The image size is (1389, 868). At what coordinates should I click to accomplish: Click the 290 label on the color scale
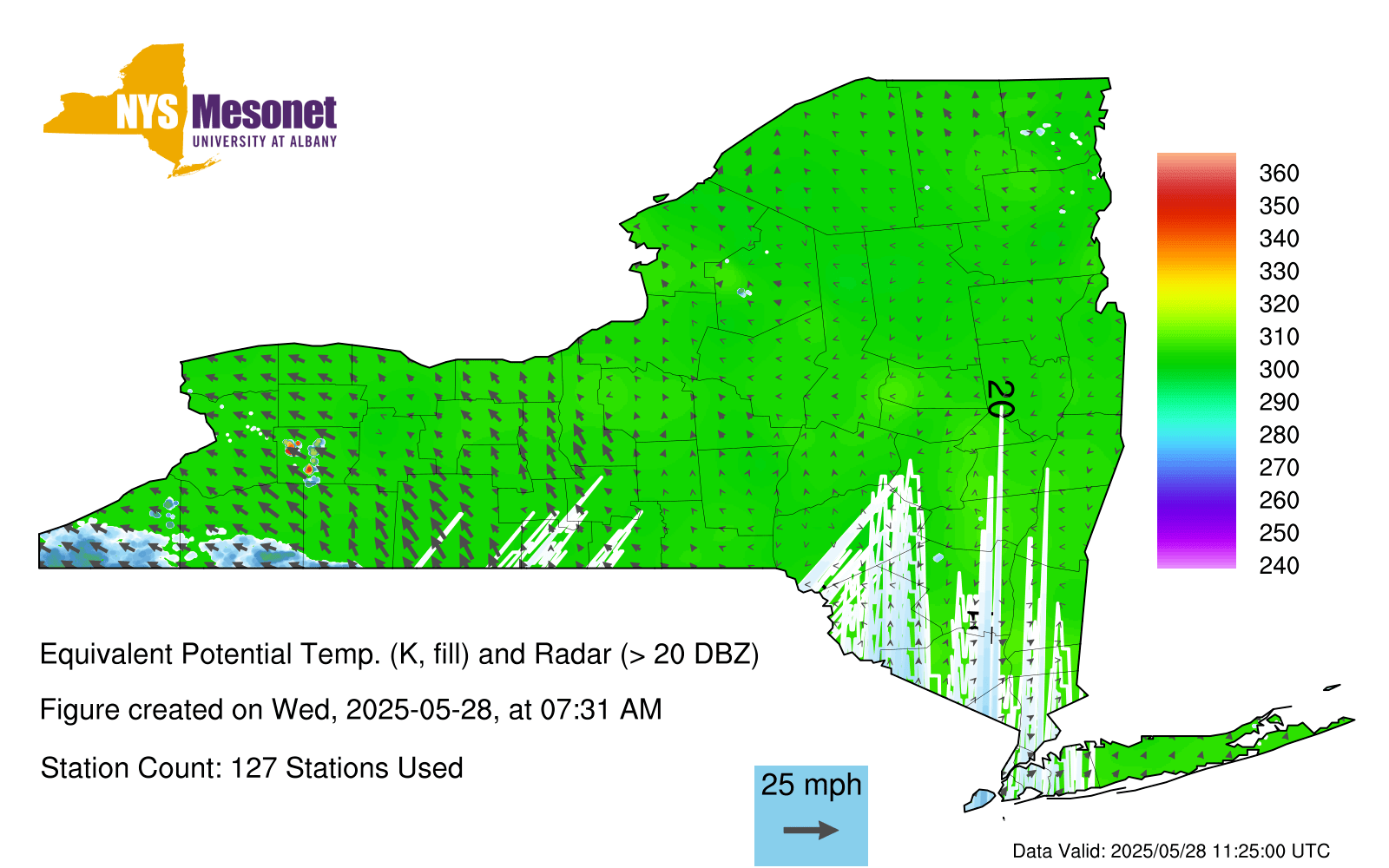point(1279,403)
